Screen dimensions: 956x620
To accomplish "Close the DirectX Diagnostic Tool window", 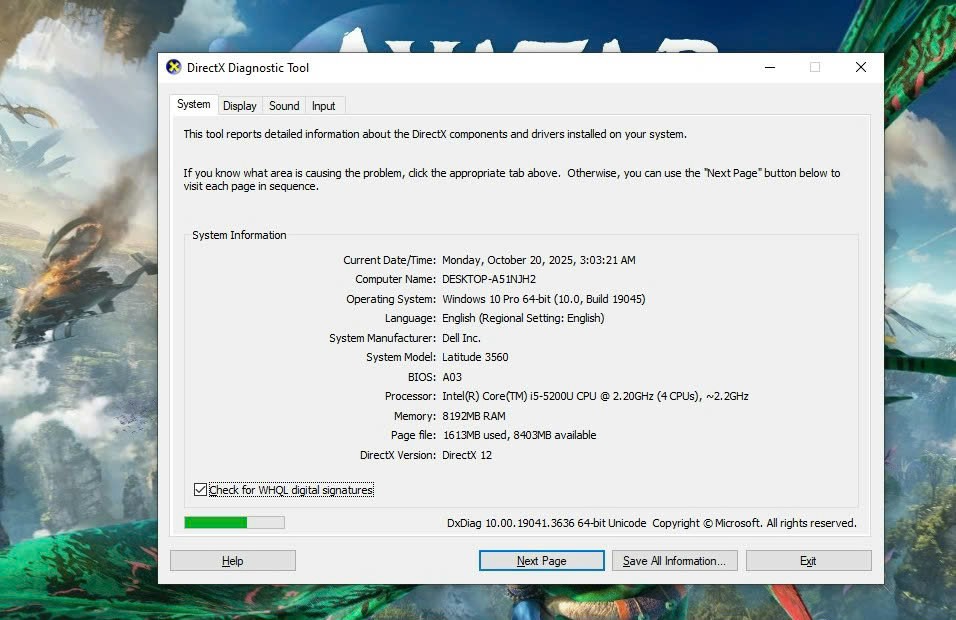I will [x=860, y=68].
